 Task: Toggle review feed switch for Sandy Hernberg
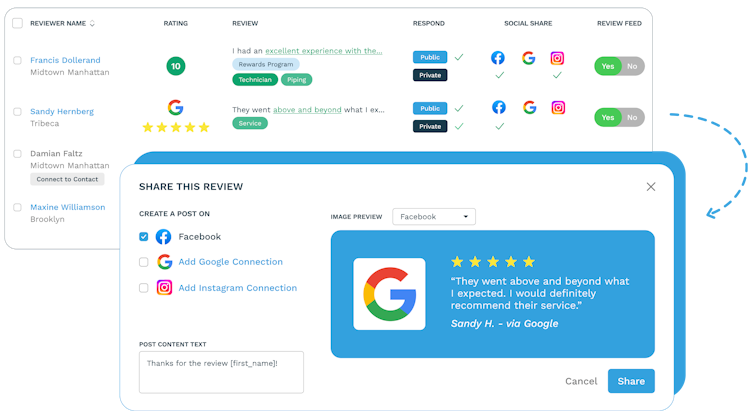tap(619, 117)
